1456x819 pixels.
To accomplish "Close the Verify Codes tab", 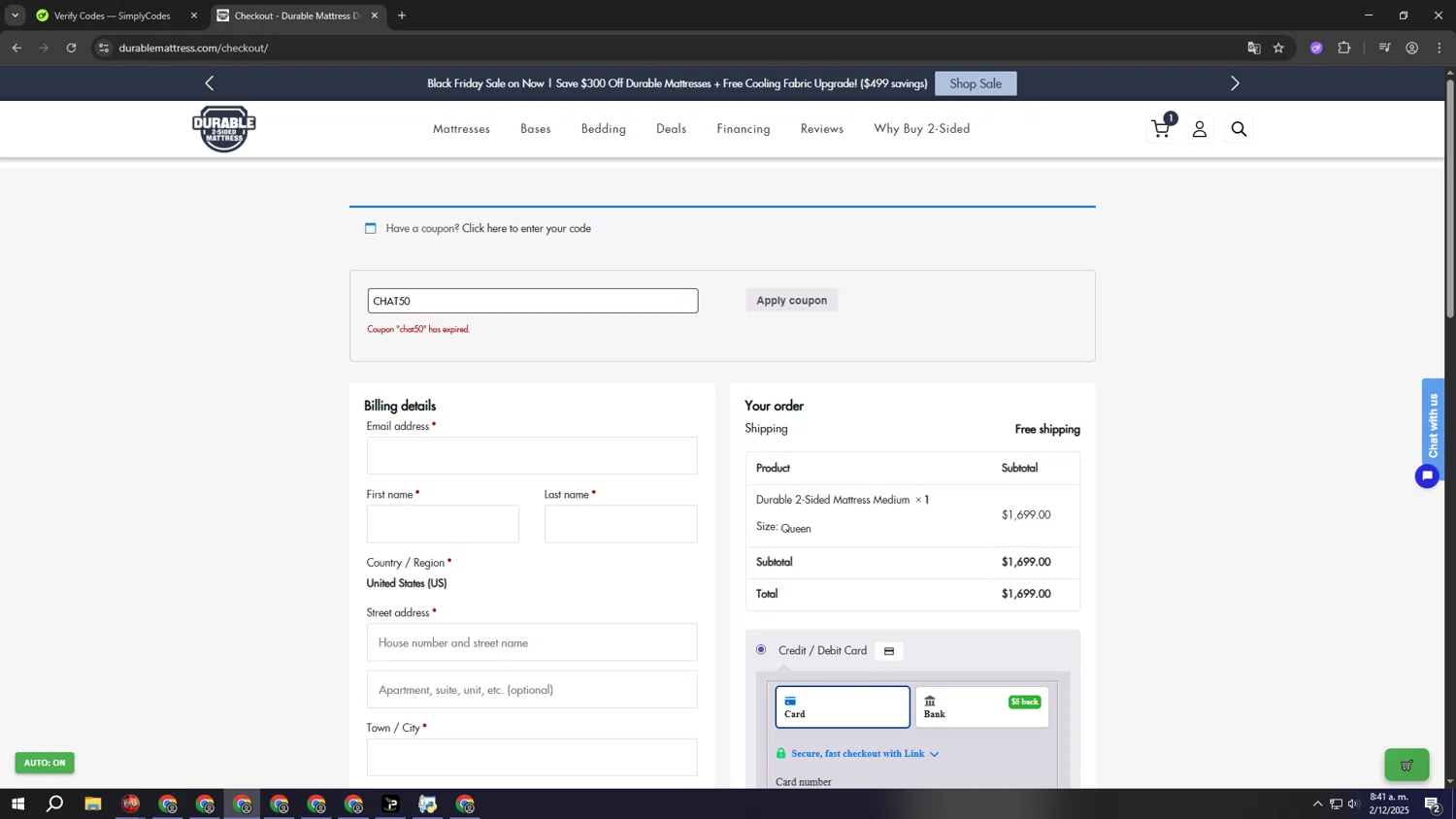I will pyautogui.click(x=194, y=16).
